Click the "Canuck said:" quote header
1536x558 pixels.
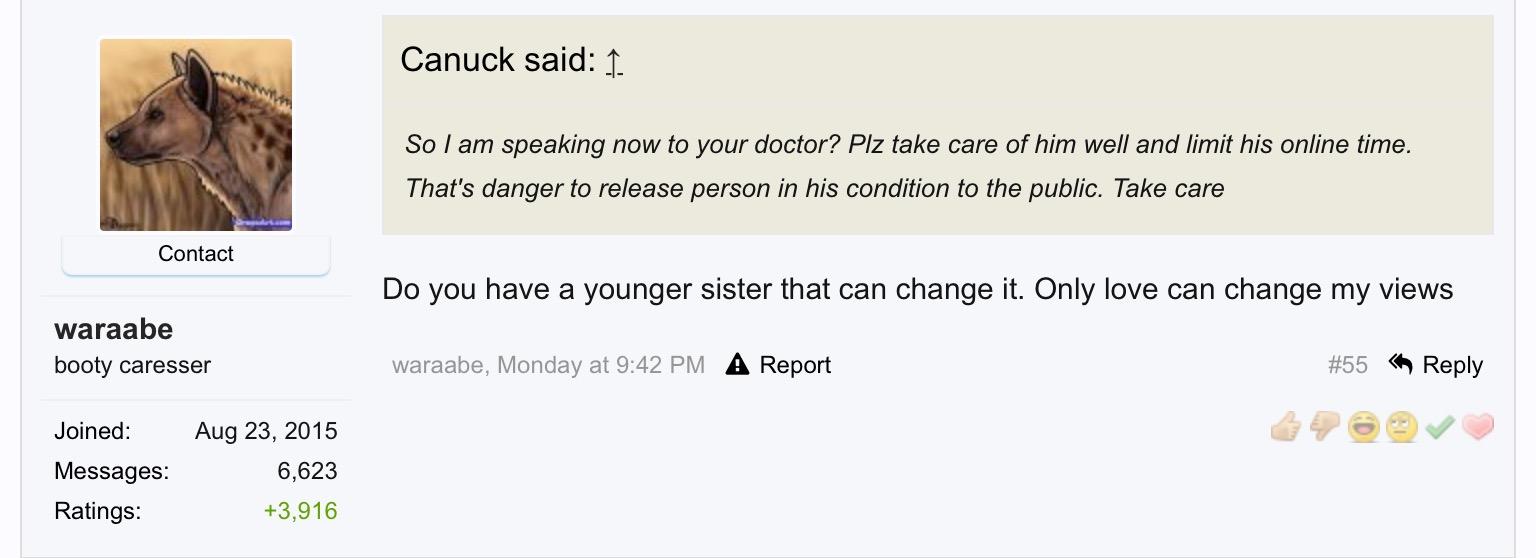coord(497,60)
